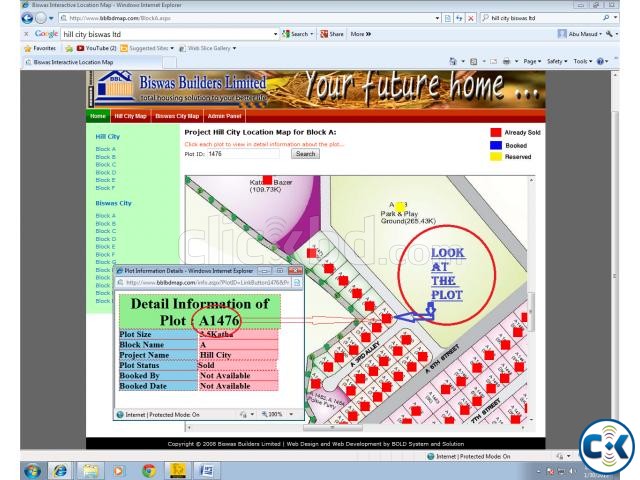Click the browser Forward arrow button
640x480 pixels.
tap(41, 18)
